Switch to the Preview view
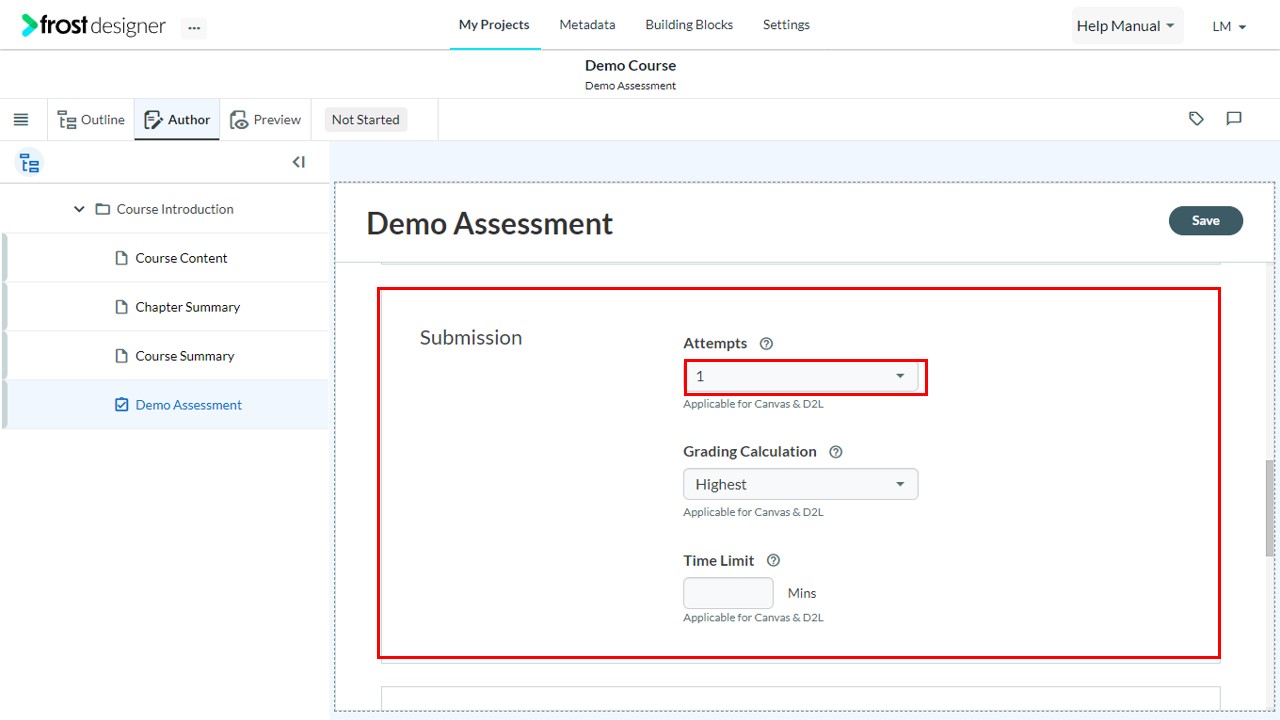Viewport: 1280px width, 720px height. pyautogui.click(x=265, y=120)
